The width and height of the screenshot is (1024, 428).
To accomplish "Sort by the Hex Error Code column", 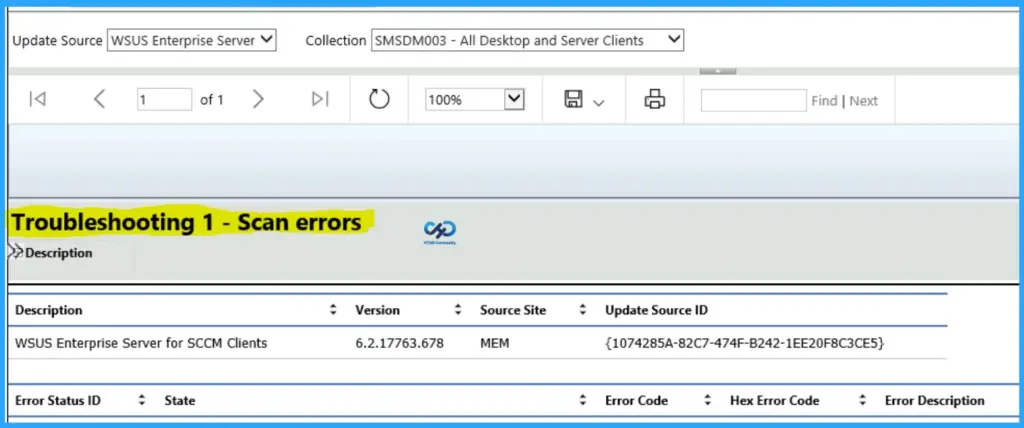I will [862, 401].
